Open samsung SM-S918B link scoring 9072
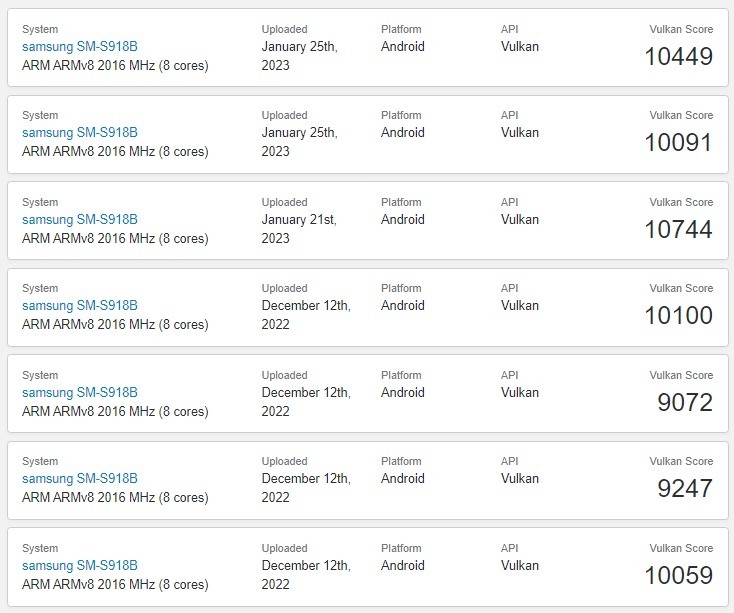 coord(80,393)
